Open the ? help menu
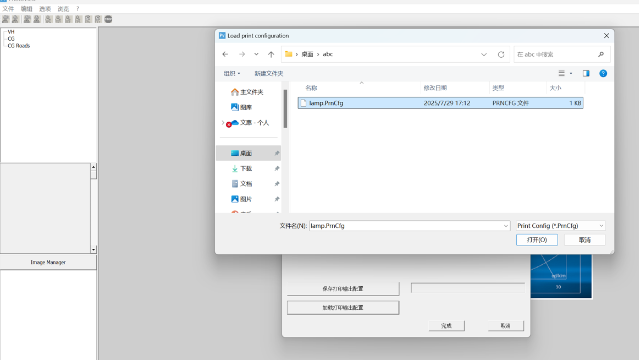640x360 pixels. 78,9
